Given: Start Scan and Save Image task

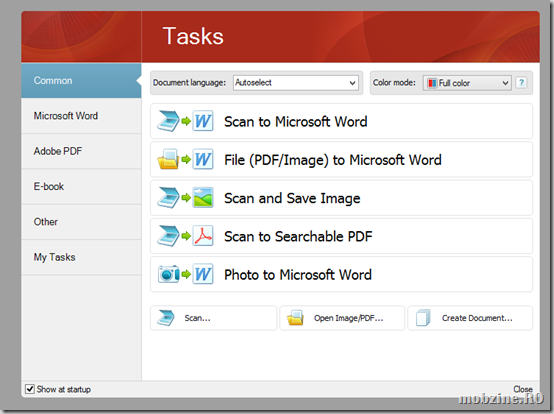Looking at the screenshot, I should [x=341, y=197].
